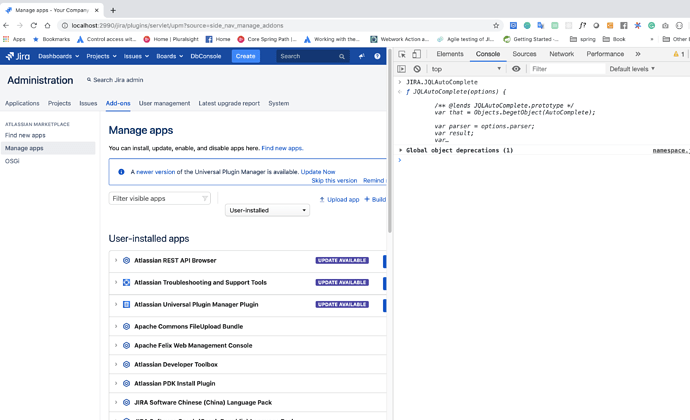Clear the console with the ban icon
The height and width of the screenshot is (420, 690).
(x=417, y=69)
